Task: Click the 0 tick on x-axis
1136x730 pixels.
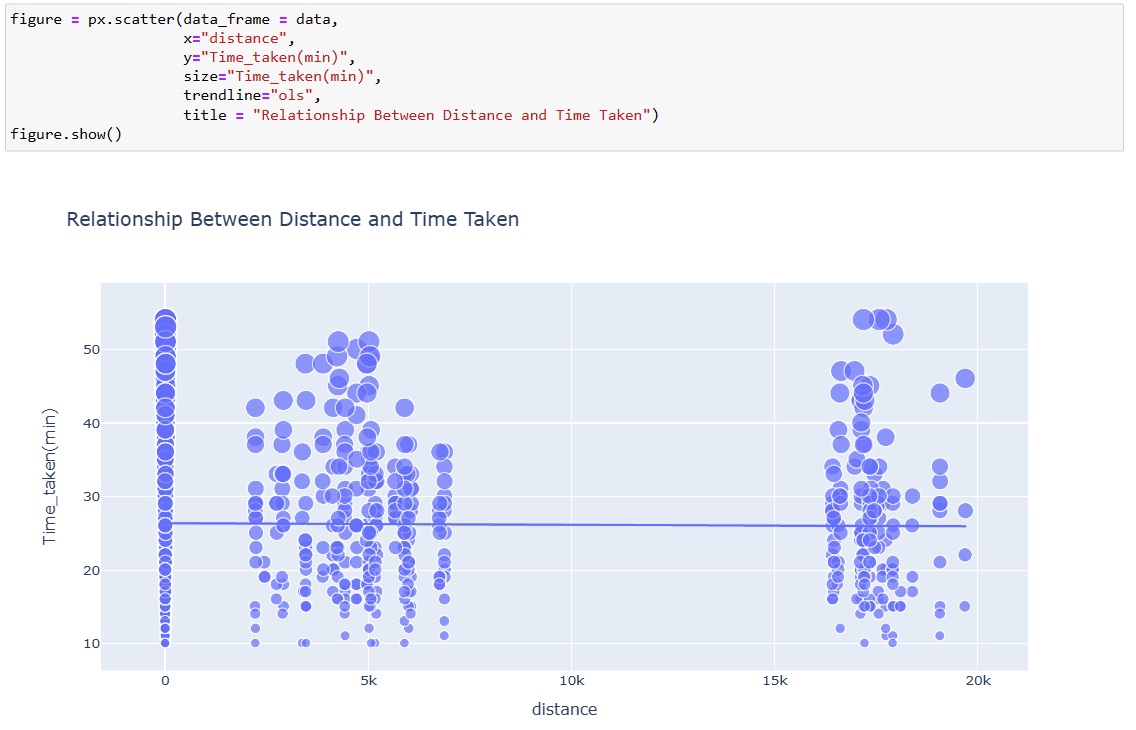Action: tap(165, 682)
